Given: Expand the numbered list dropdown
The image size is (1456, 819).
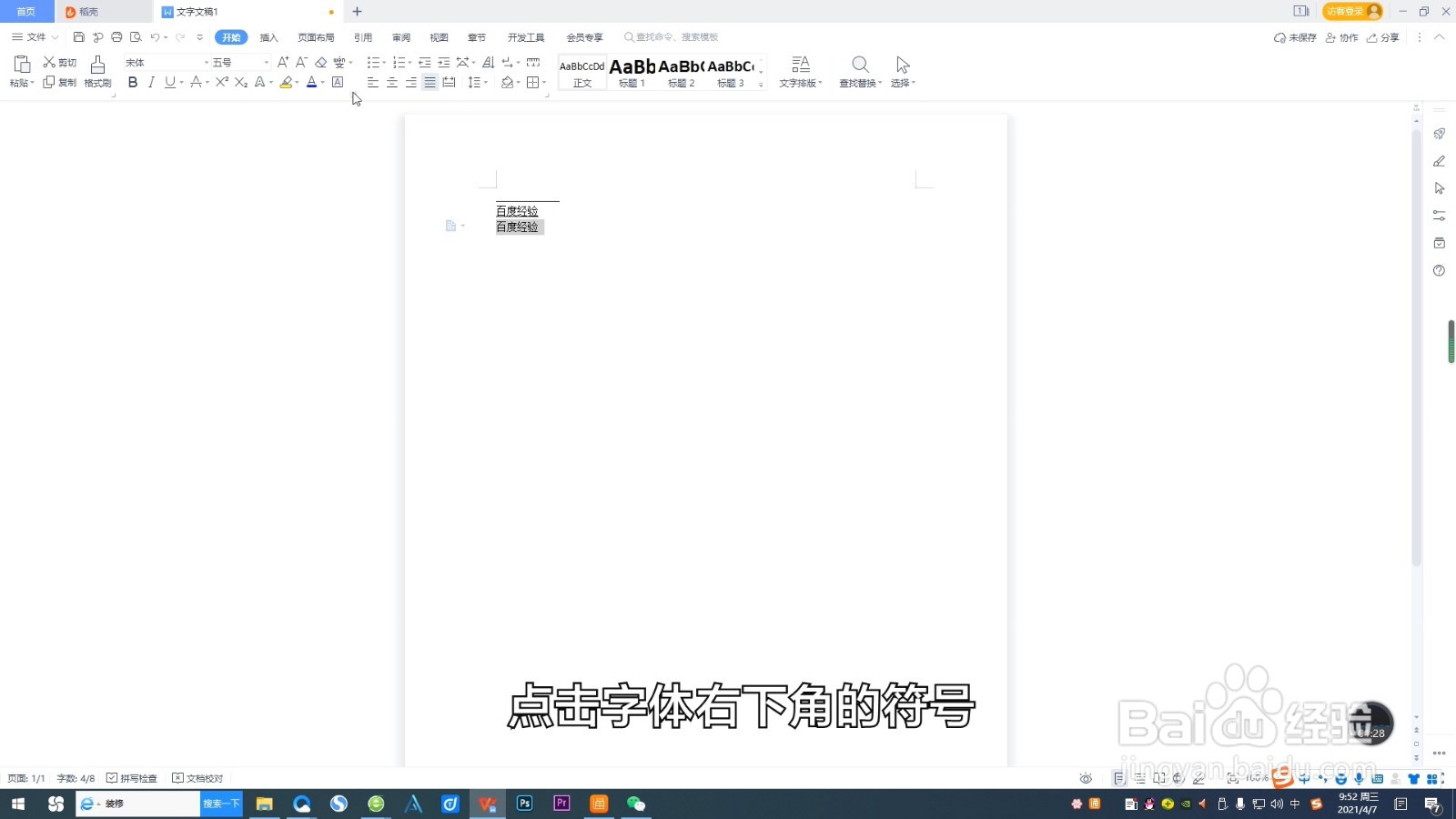Looking at the screenshot, I should (x=409, y=63).
